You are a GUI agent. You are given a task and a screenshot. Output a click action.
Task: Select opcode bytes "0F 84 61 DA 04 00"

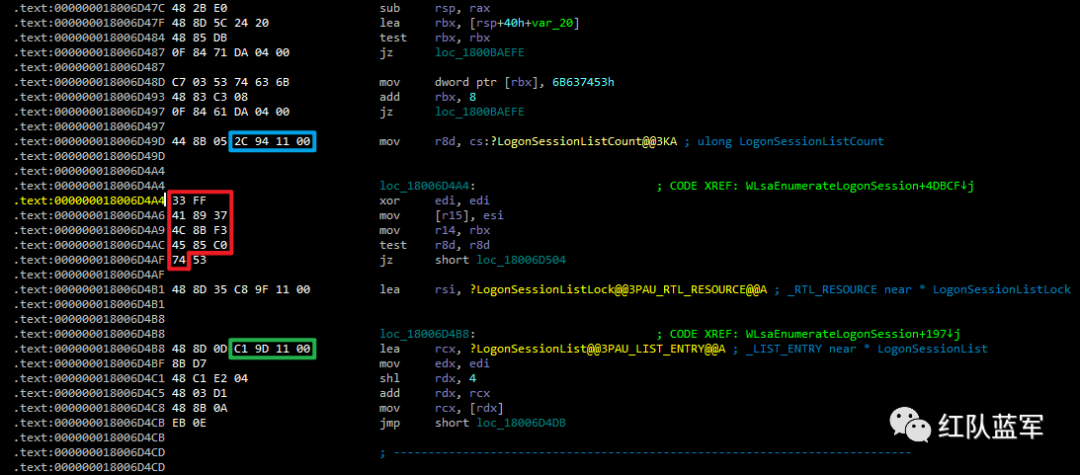231,112
